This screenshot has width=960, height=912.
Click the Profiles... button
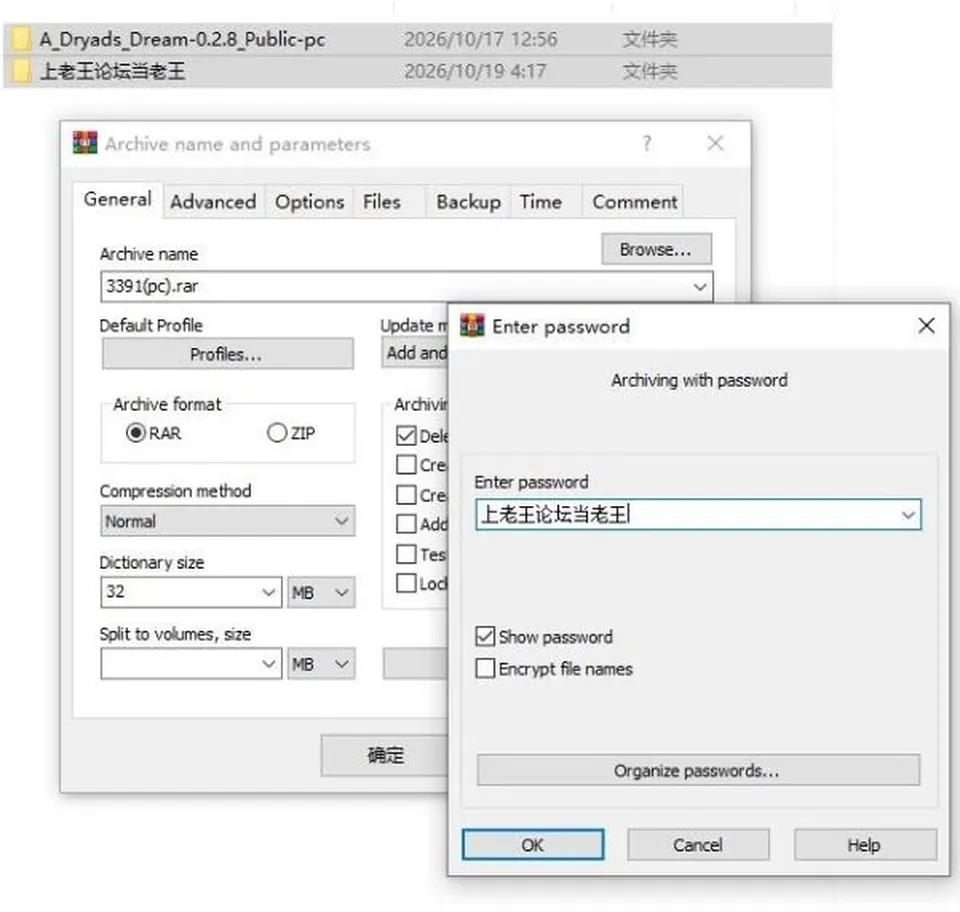[227, 354]
